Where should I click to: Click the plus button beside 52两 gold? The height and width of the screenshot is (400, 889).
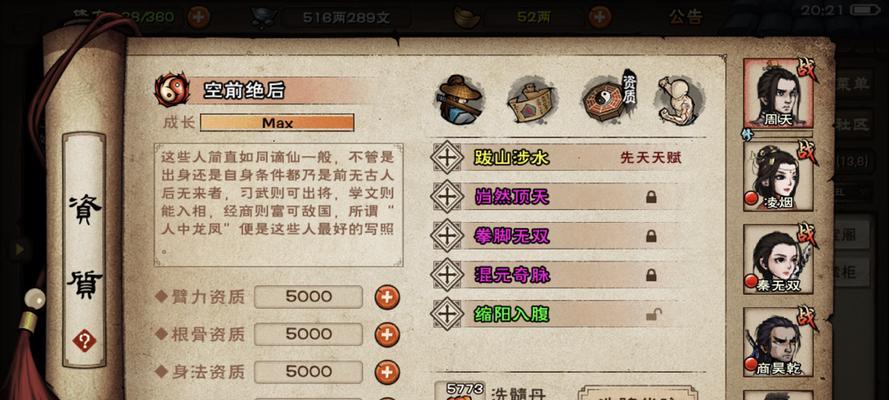599,17
